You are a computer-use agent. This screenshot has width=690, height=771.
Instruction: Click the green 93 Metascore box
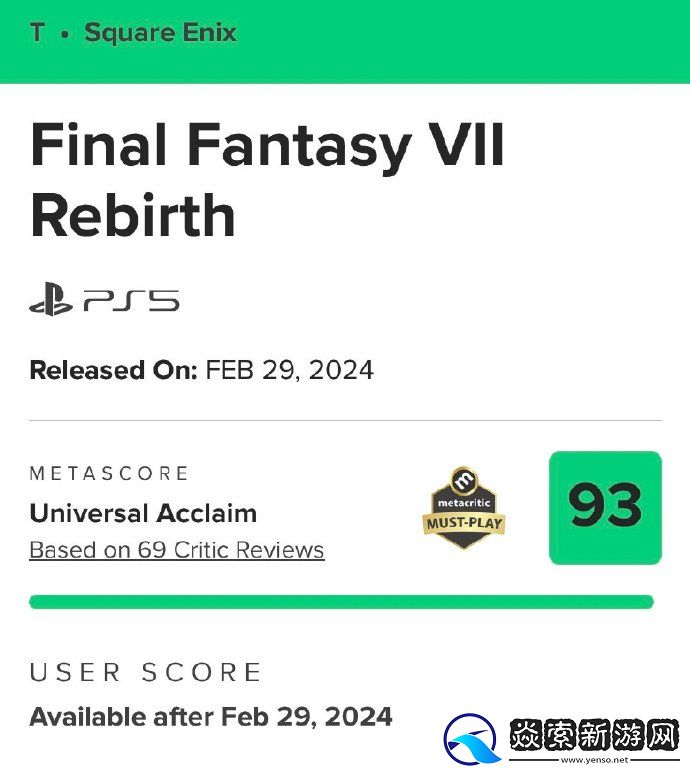pyautogui.click(x=605, y=507)
